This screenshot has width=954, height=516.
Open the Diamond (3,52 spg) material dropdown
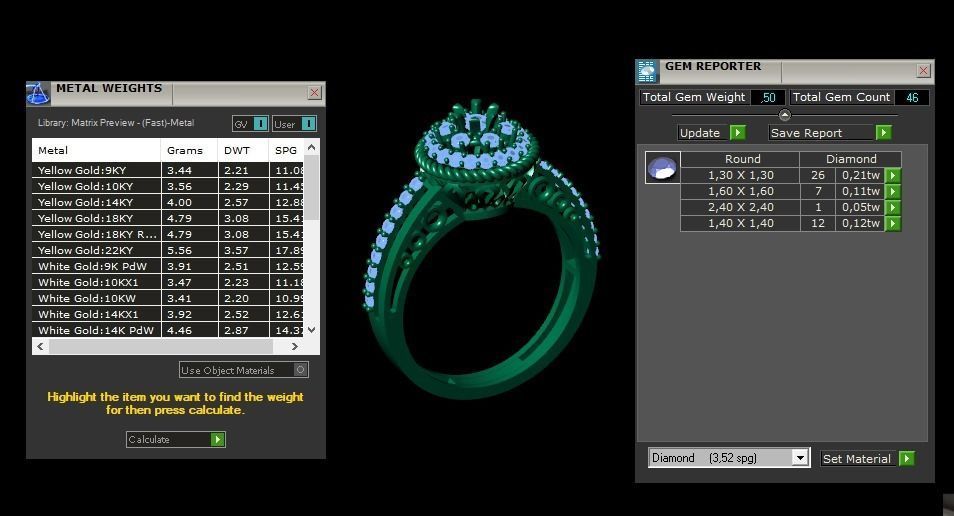tap(800, 458)
